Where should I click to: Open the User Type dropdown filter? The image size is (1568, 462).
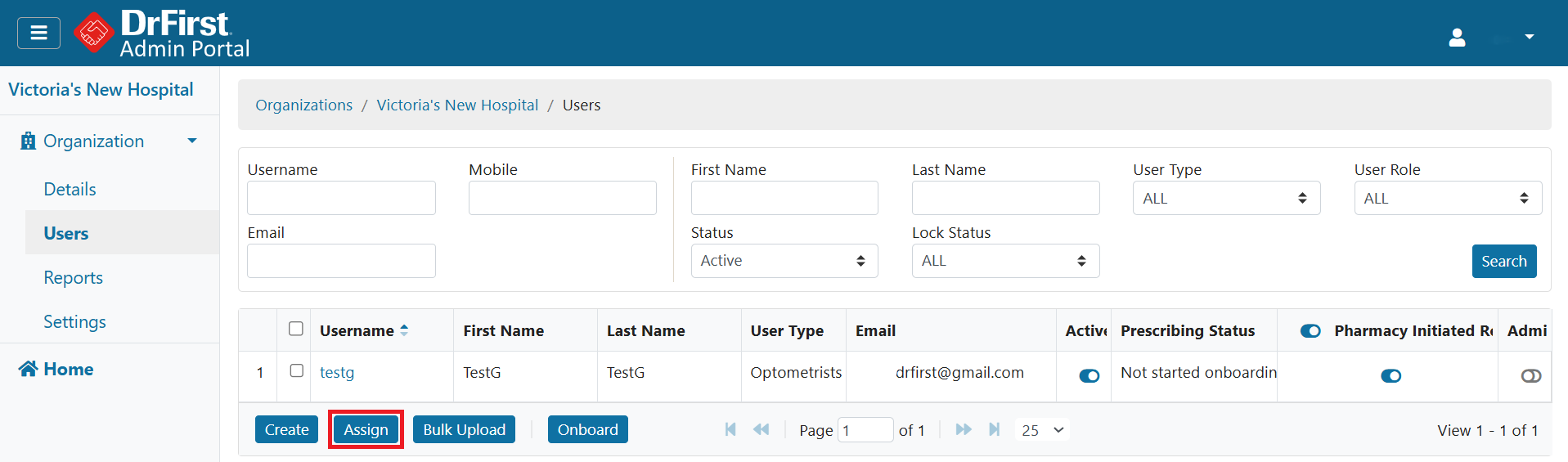tap(1225, 199)
